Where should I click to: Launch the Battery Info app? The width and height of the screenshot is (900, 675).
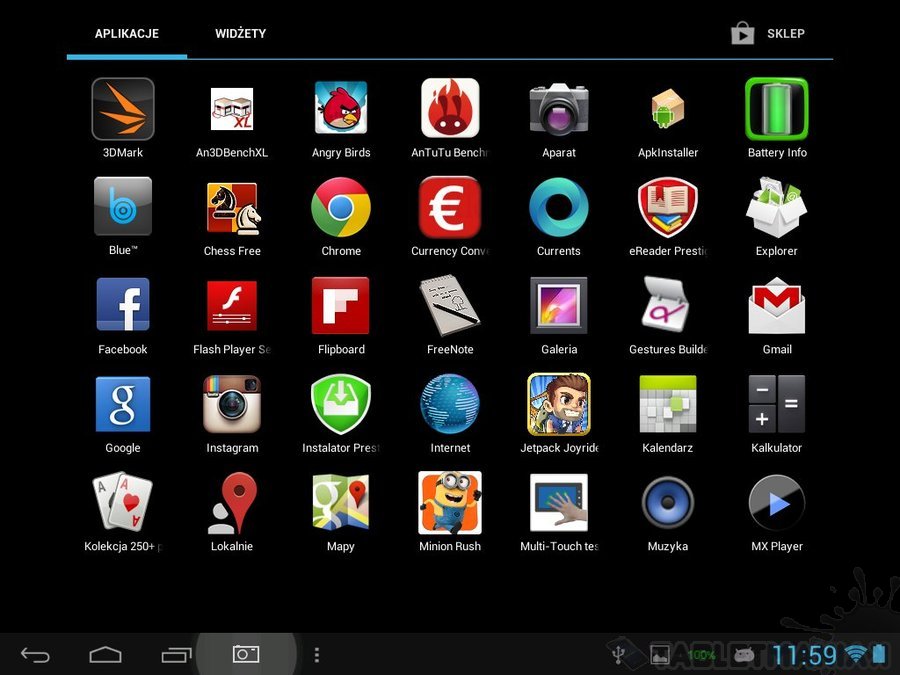click(x=777, y=109)
